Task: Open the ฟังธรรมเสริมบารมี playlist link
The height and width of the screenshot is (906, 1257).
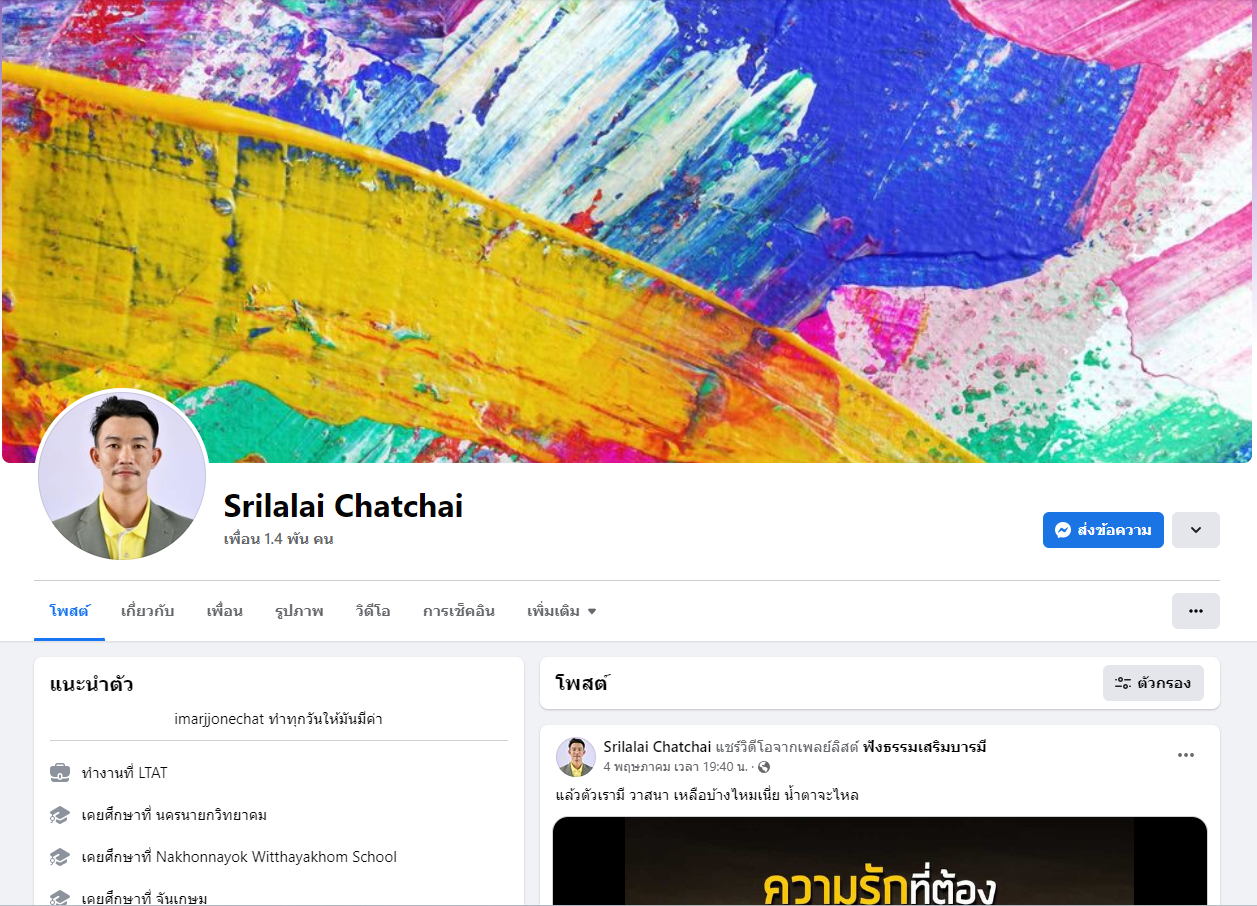Action: (924, 747)
